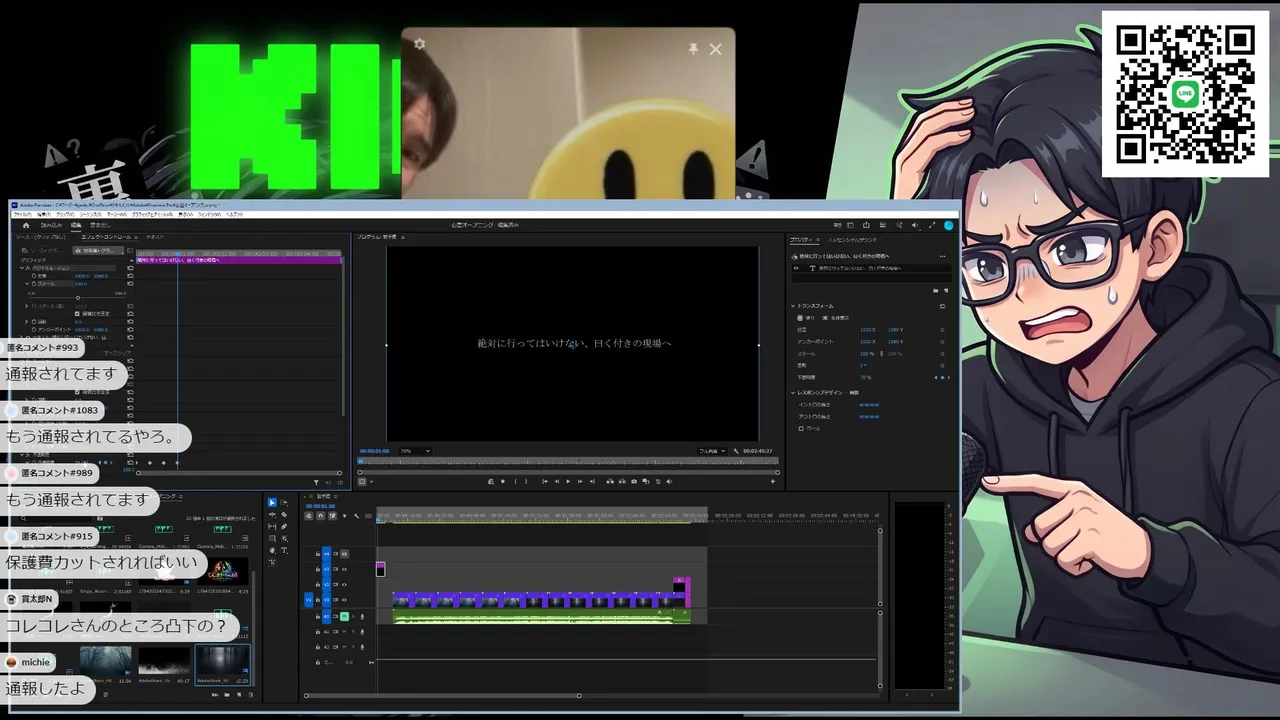1280x720 pixels.
Task: Open the Sequence menu
Action: (x=91, y=214)
